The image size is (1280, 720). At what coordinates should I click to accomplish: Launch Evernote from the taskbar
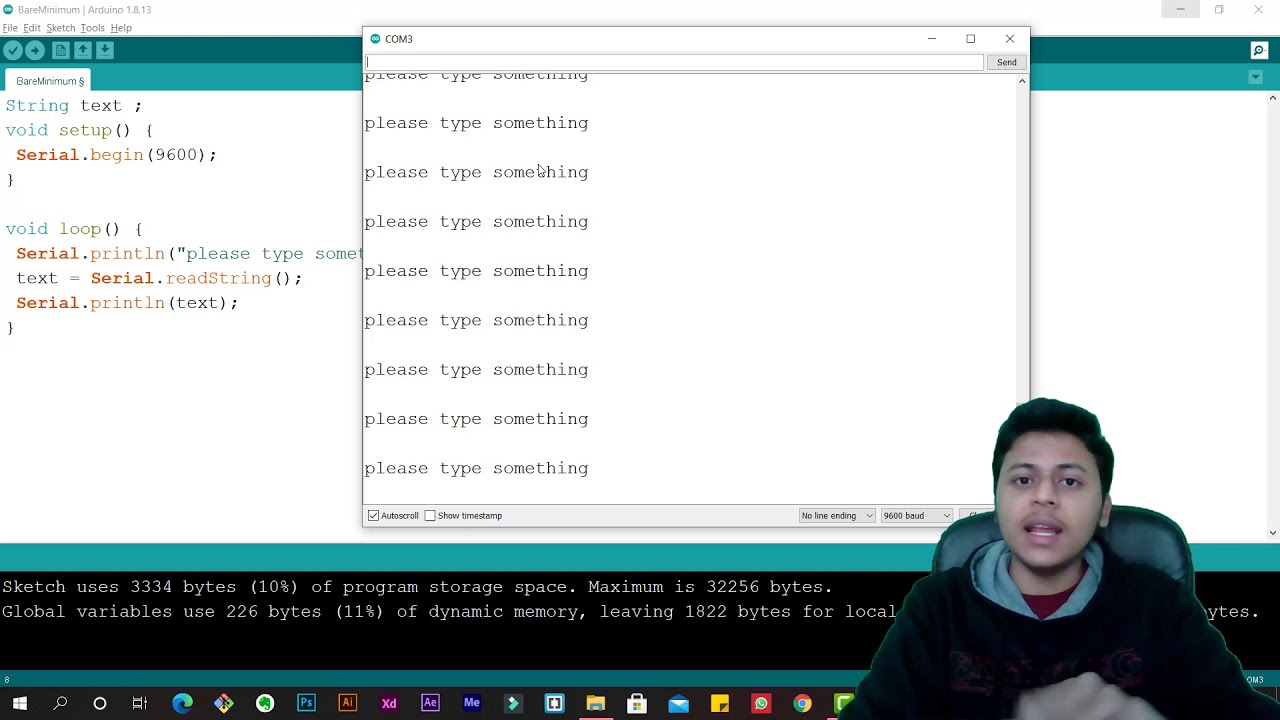point(265,704)
